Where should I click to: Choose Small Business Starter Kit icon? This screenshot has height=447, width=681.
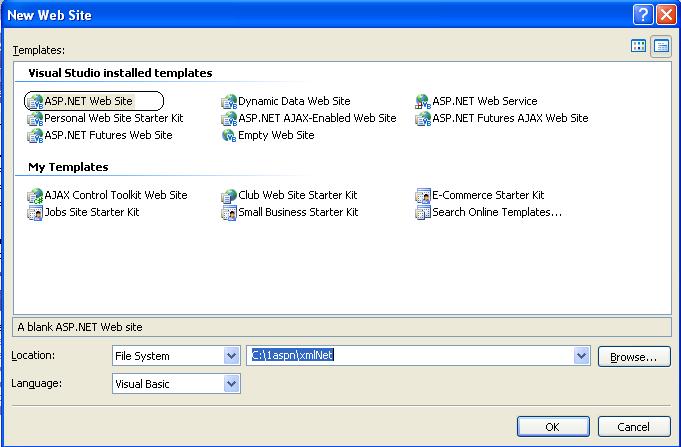tap(229, 212)
